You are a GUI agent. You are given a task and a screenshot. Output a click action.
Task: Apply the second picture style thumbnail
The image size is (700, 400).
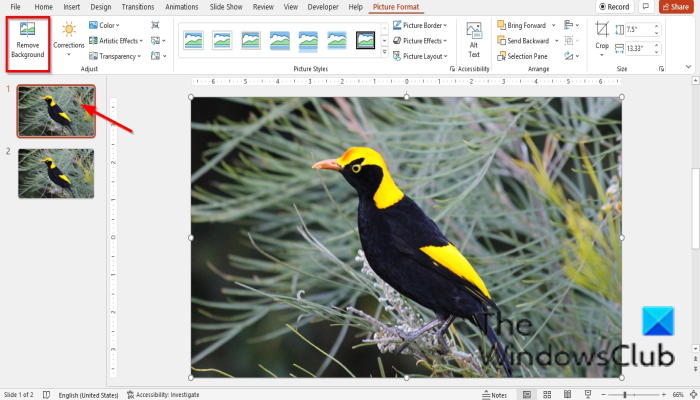coord(222,41)
